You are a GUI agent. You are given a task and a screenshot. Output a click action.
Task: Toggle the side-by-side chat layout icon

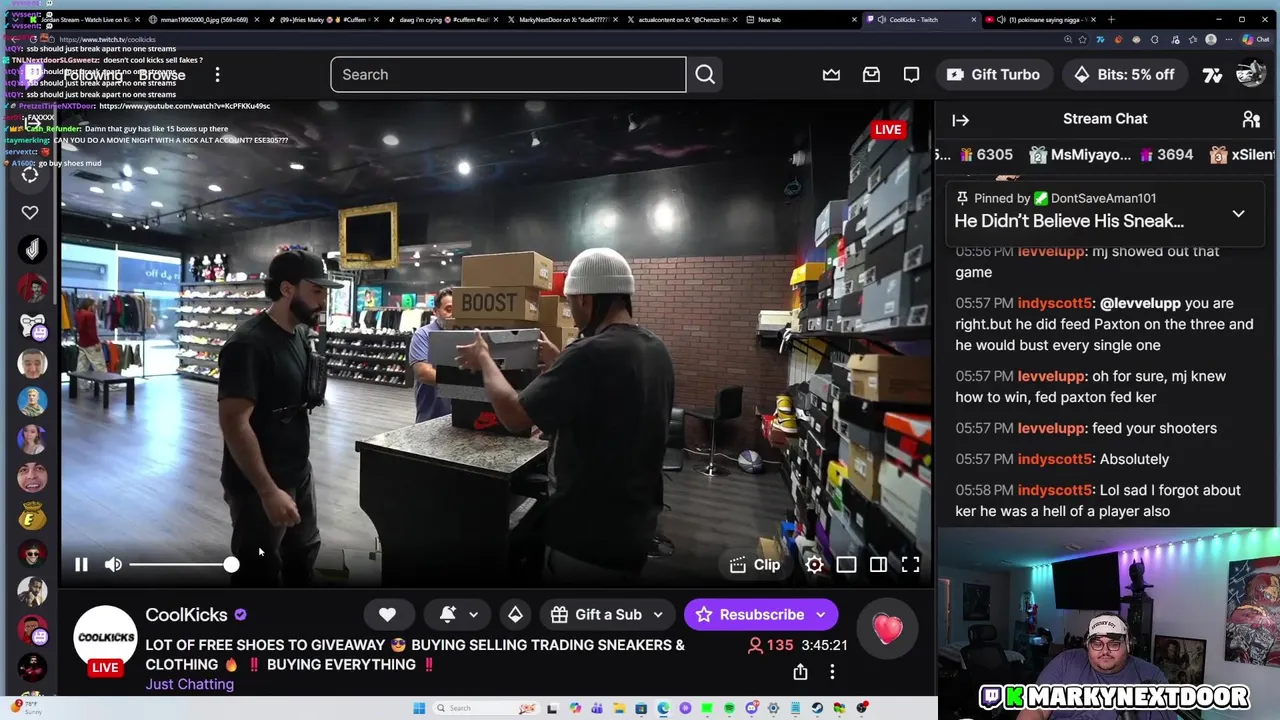click(x=878, y=565)
